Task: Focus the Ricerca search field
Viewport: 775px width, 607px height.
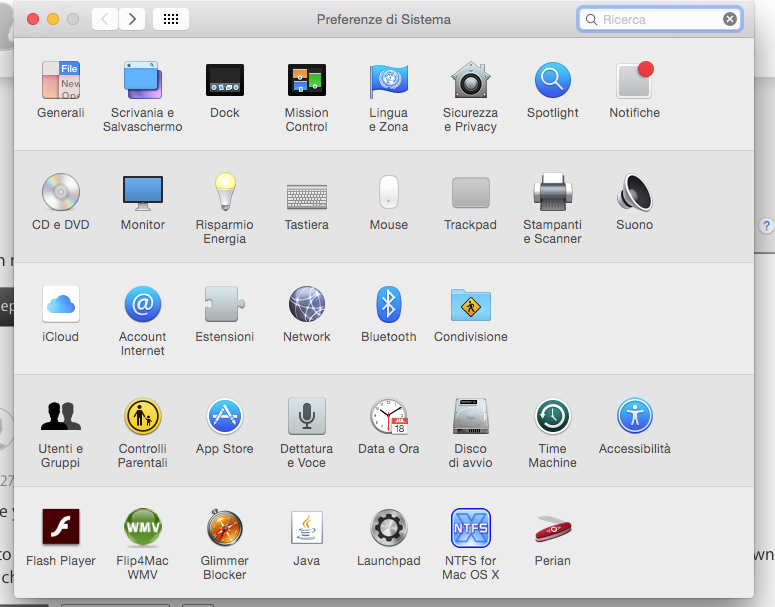Action: (x=659, y=19)
